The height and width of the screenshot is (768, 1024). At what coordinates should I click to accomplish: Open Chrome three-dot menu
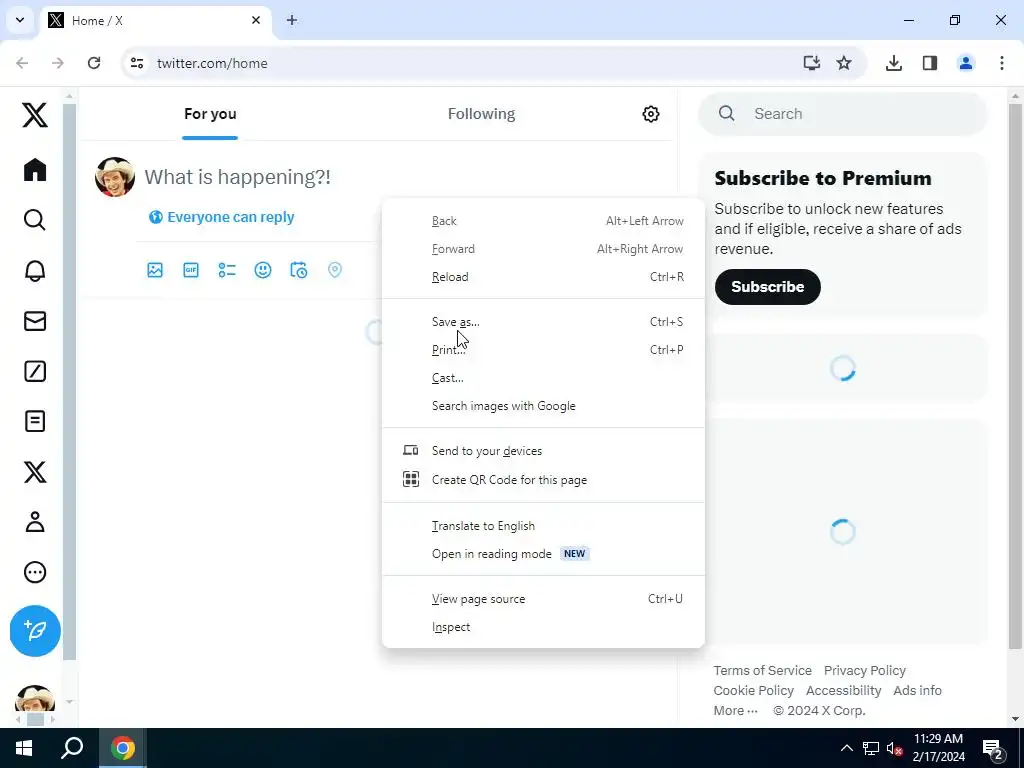tap(1002, 63)
